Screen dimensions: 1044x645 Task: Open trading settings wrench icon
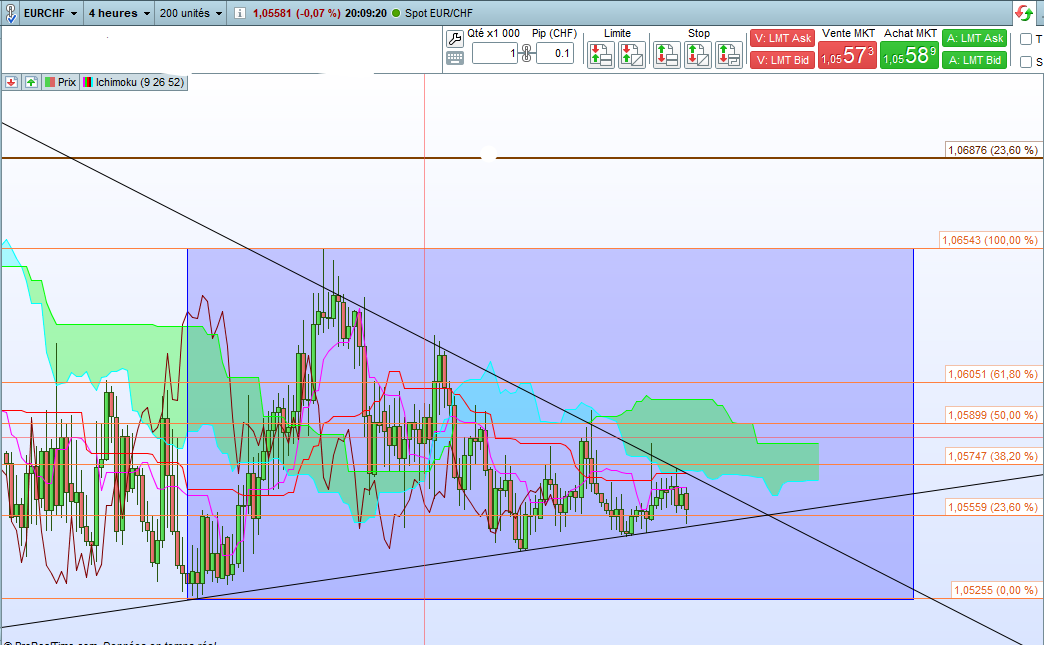tap(455, 38)
